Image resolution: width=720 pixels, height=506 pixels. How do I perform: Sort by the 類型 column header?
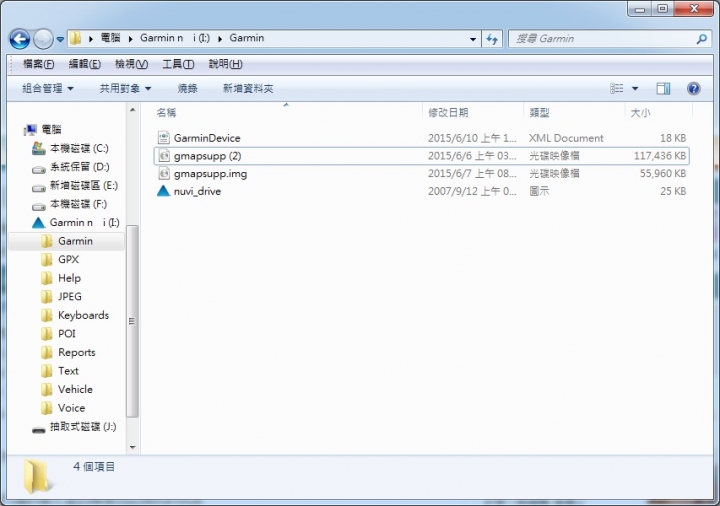(539, 112)
